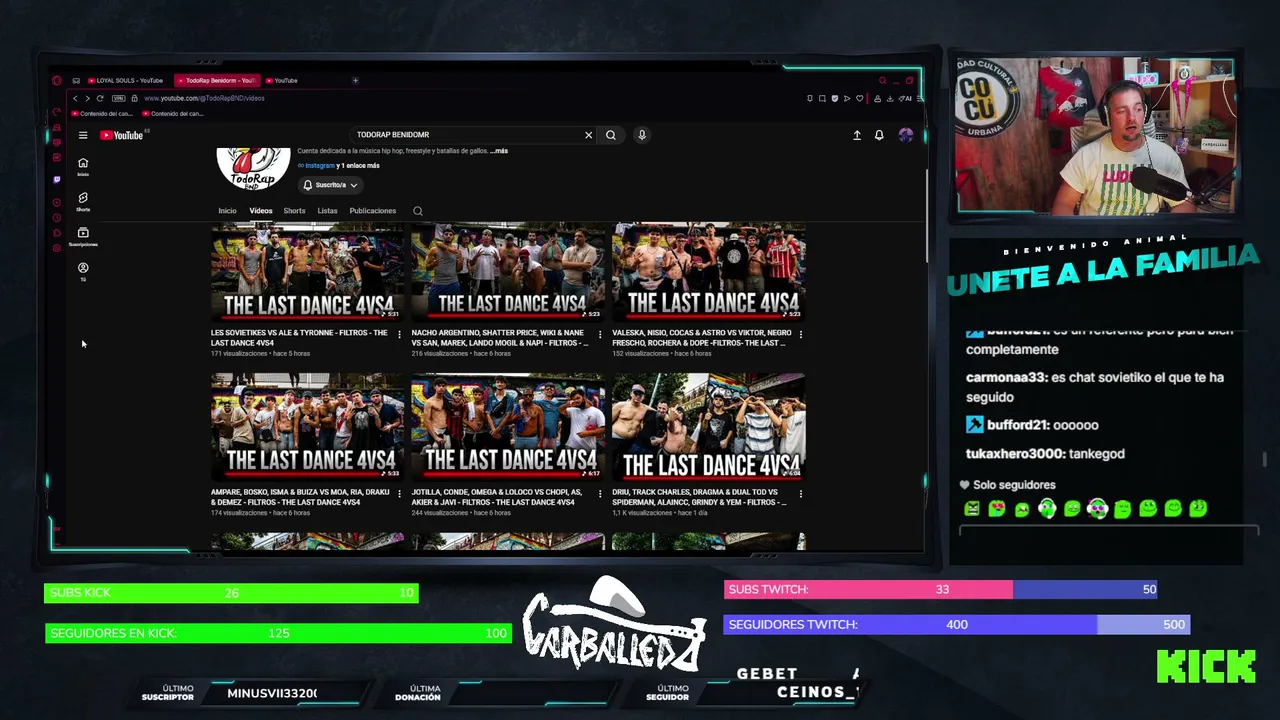This screenshot has height=720, width=1280.
Task: Reload the page with the refresh icon
Action: (x=100, y=98)
